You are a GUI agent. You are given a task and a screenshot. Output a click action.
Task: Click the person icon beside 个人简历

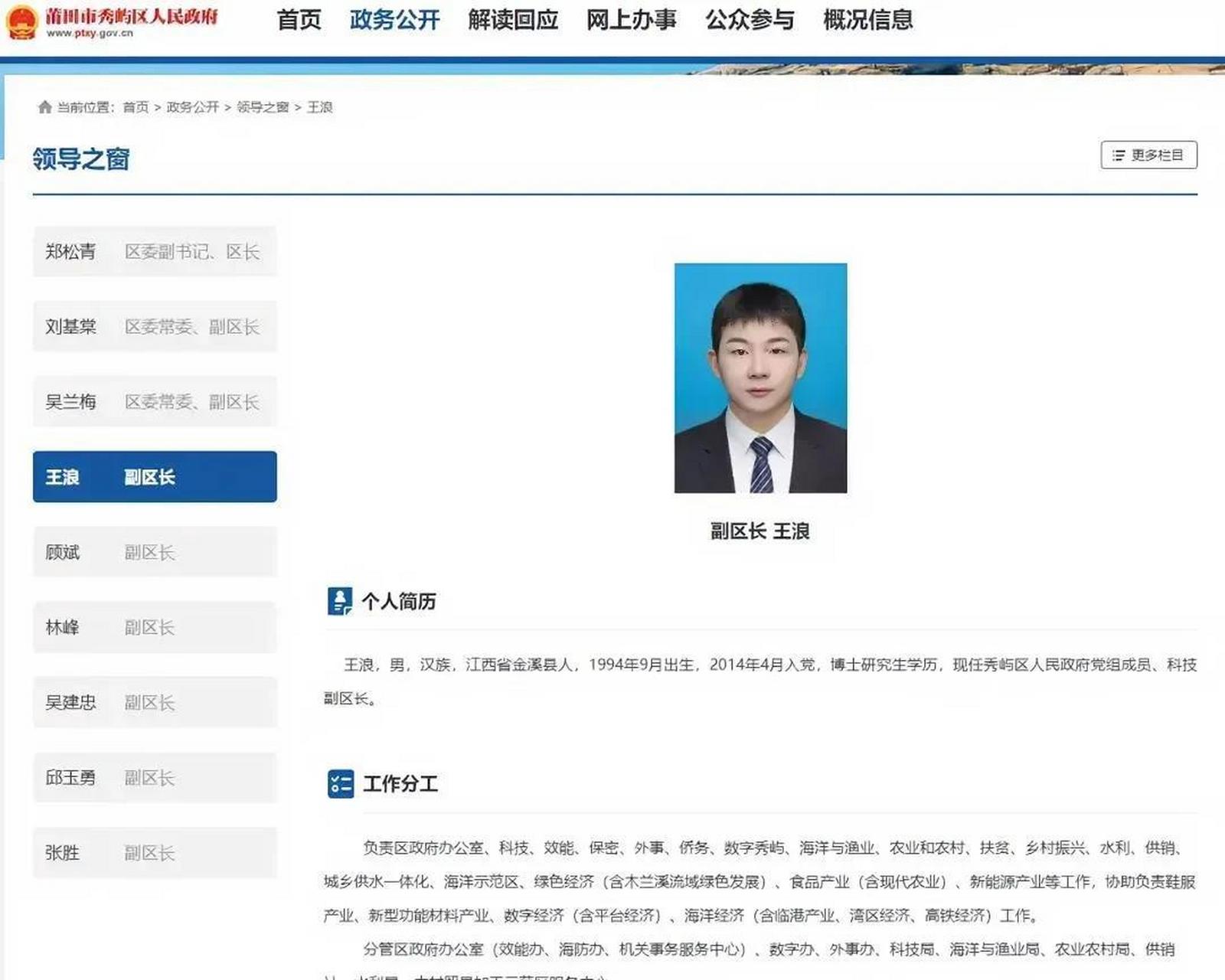tap(341, 600)
